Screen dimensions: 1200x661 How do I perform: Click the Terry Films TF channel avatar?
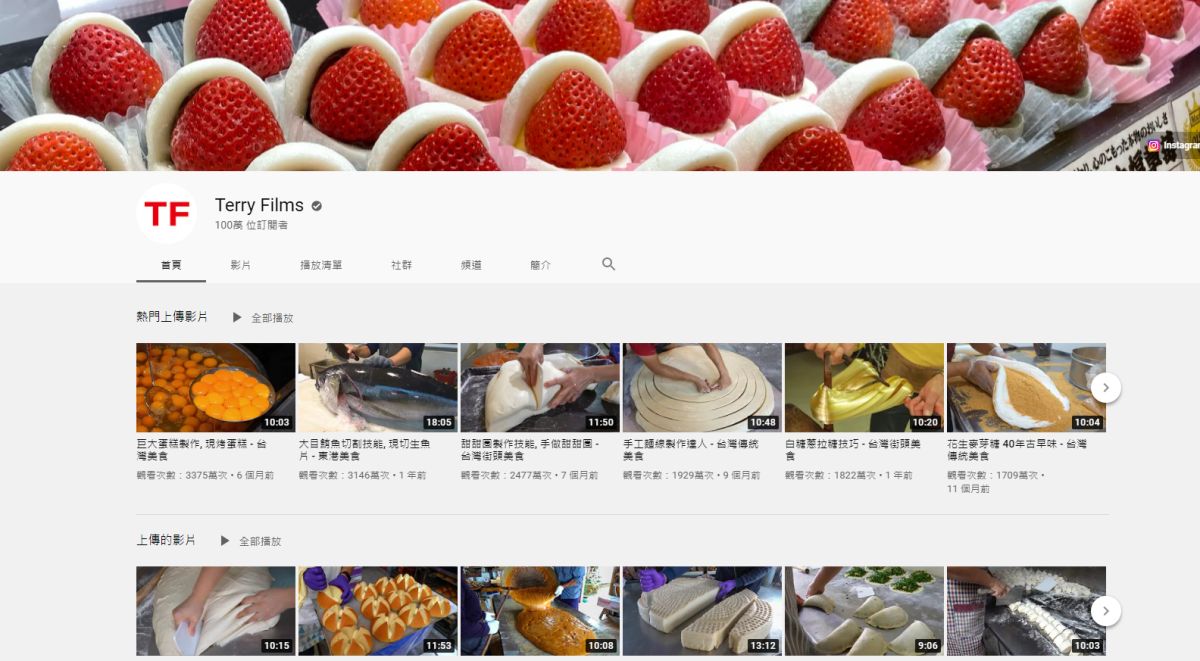(x=166, y=213)
